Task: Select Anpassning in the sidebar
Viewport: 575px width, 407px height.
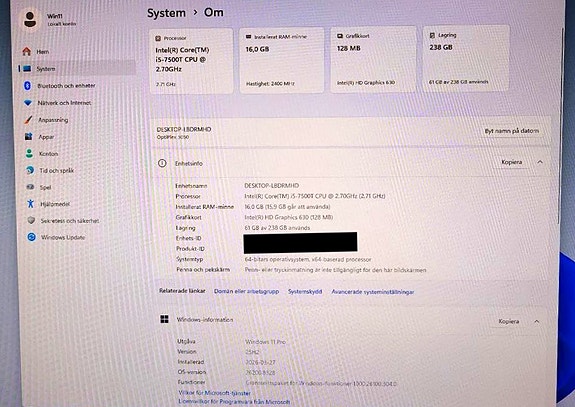Action: click(53, 120)
